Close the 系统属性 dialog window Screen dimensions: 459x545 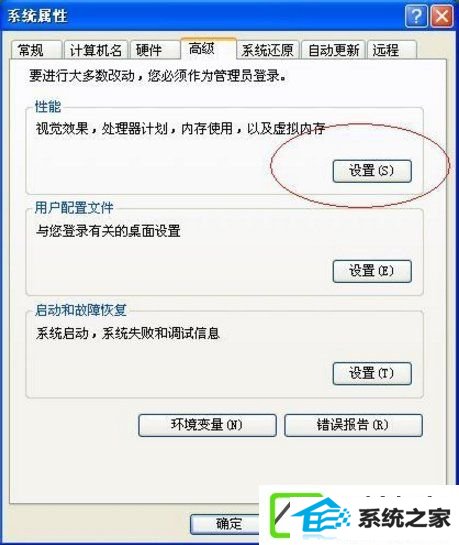click(442, 16)
